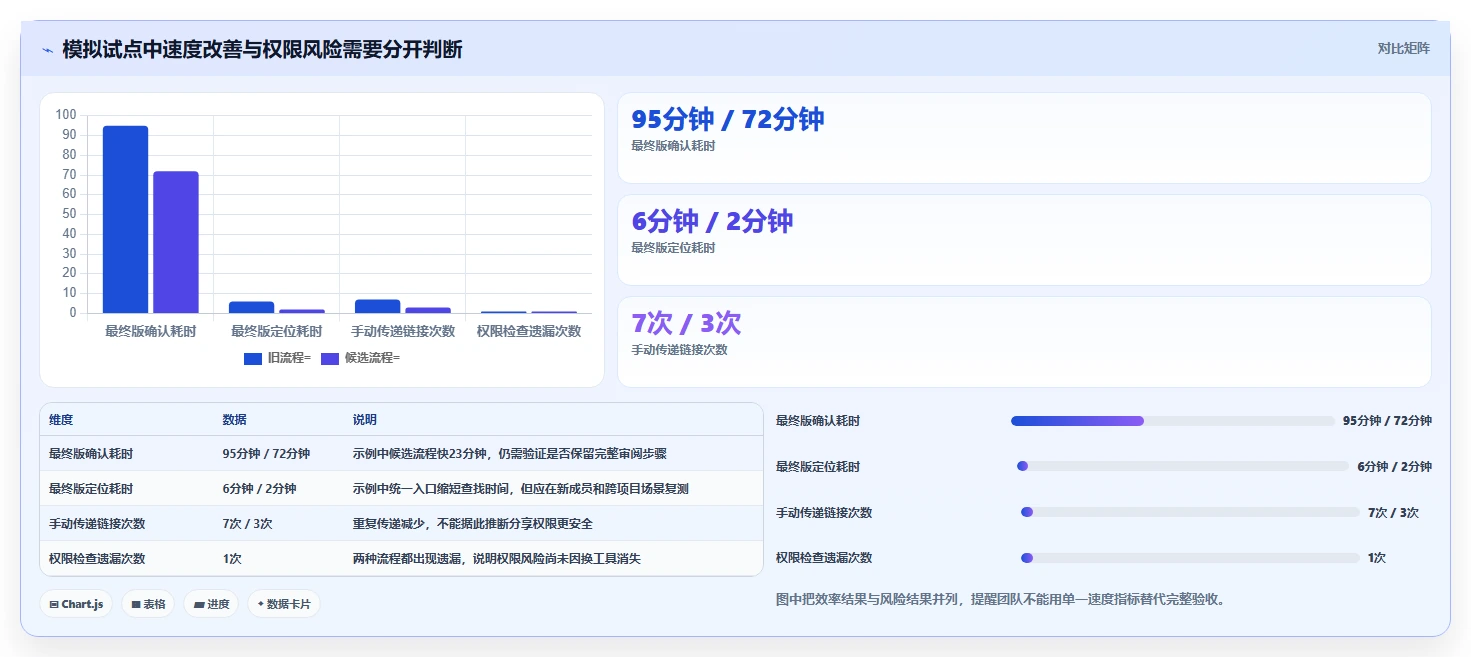Click the 权限检查遗漏次数 progress bar
The width and height of the screenshot is (1471, 657).
pyautogui.click(x=1190, y=558)
